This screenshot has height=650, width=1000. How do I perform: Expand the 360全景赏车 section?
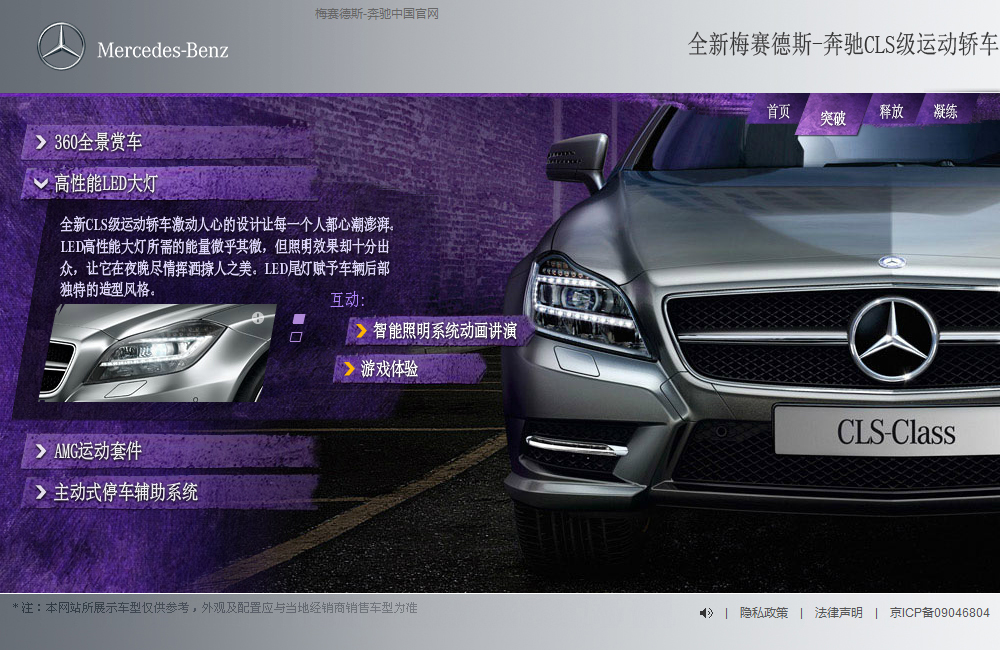tap(98, 142)
